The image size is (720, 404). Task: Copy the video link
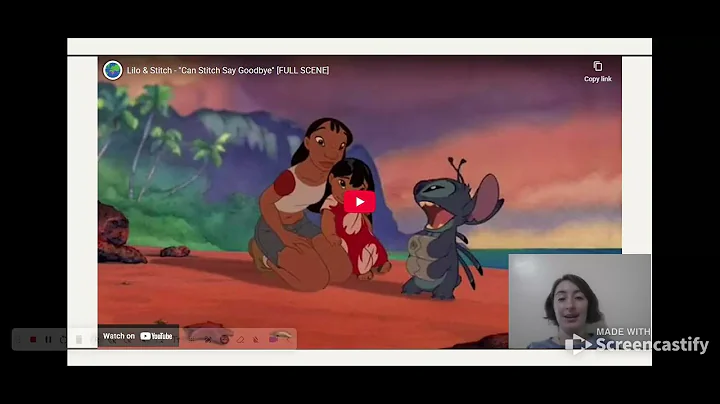[x=597, y=72]
